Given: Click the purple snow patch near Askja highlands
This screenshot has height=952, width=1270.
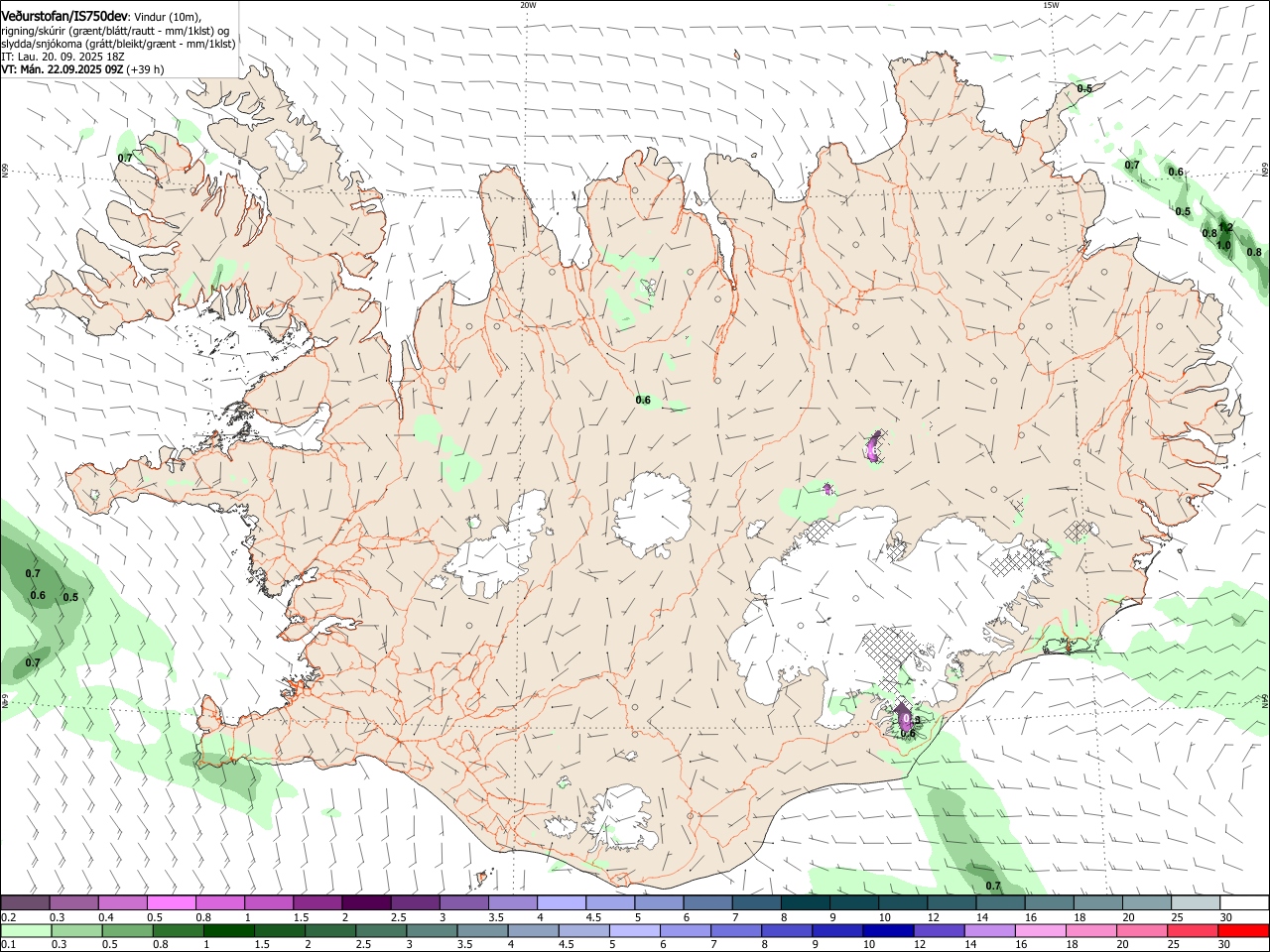Looking at the screenshot, I should coord(874,446).
